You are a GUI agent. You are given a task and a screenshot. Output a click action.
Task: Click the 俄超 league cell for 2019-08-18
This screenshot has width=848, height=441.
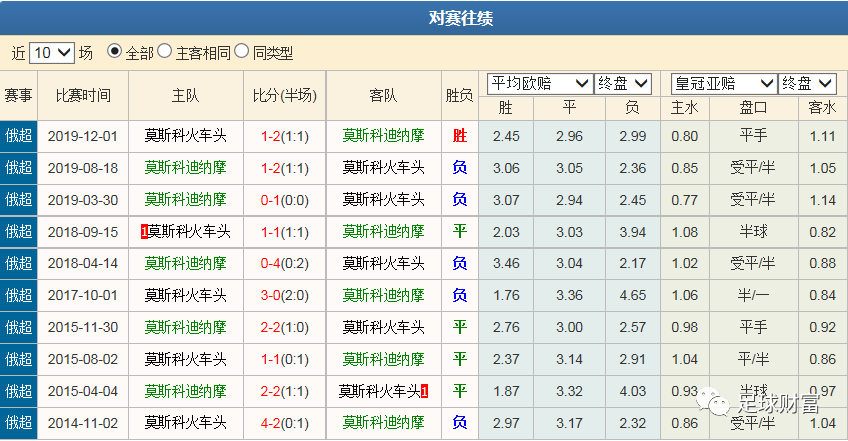[18, 168]
